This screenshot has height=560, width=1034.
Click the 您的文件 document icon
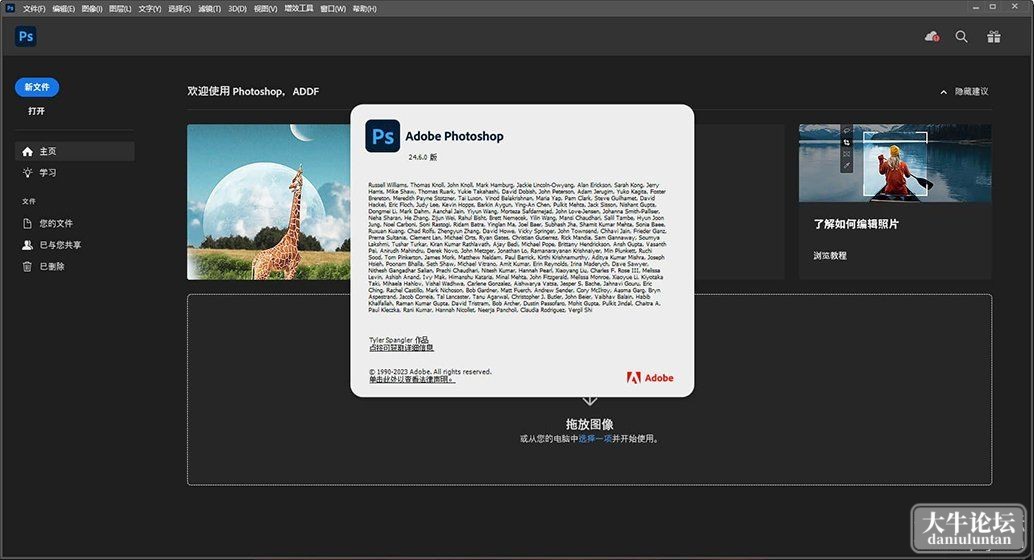click(27, 224)
